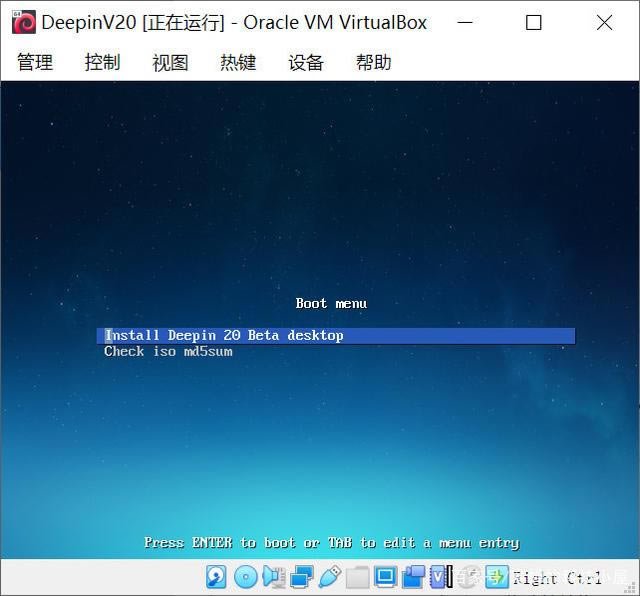Click the CPU virtualization chip icon
The image size is (640, 596).
[x=441, y=577]
